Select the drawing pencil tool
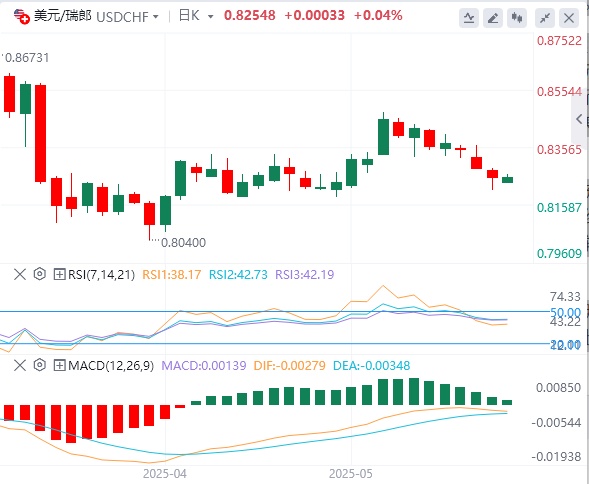Viewport: 589px width, 484px height. (x=493, y=17)
